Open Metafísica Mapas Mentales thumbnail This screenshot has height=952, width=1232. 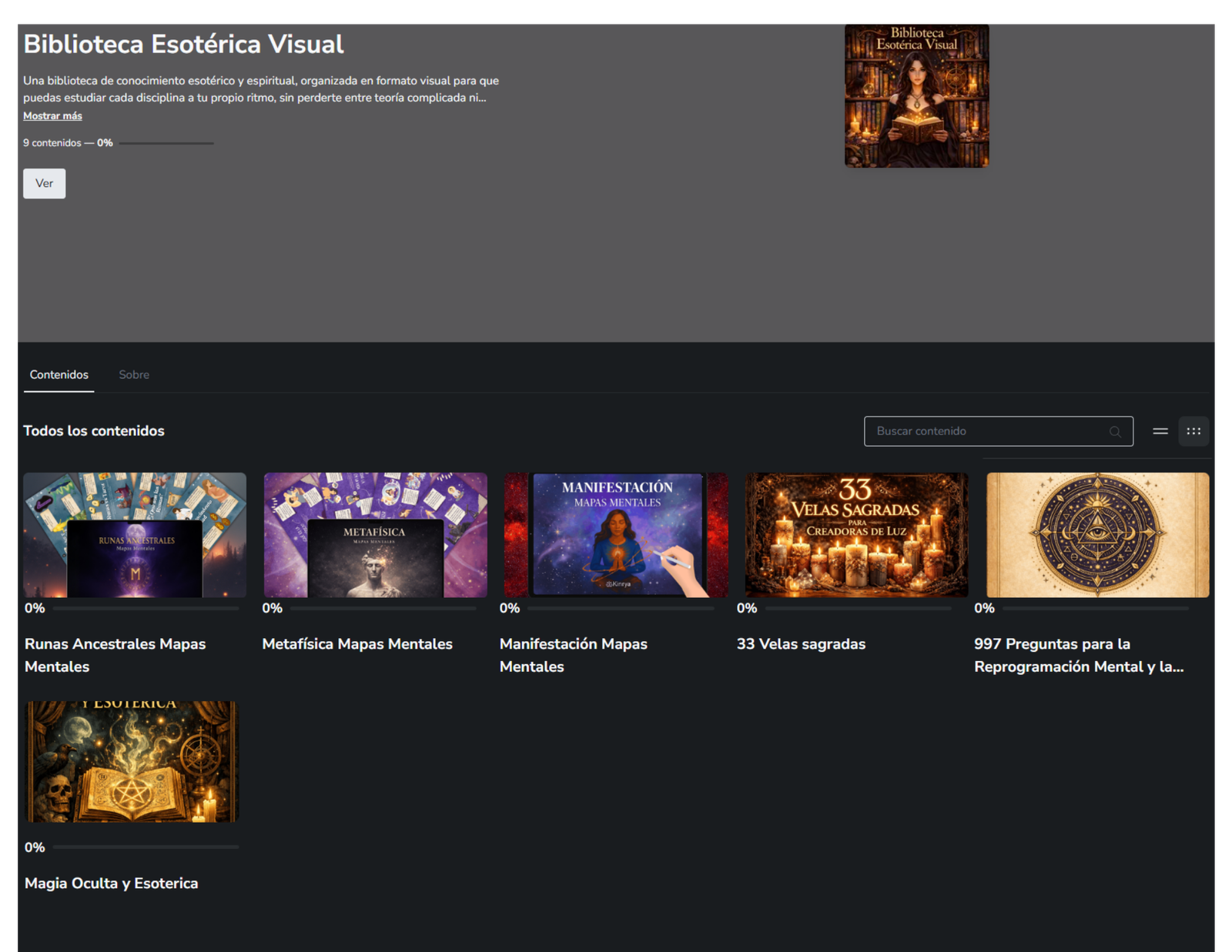[x=375, y=535]
